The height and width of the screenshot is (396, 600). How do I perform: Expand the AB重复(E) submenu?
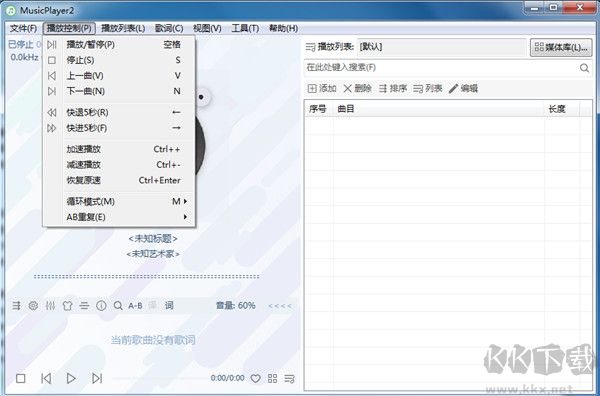[119, 217]
